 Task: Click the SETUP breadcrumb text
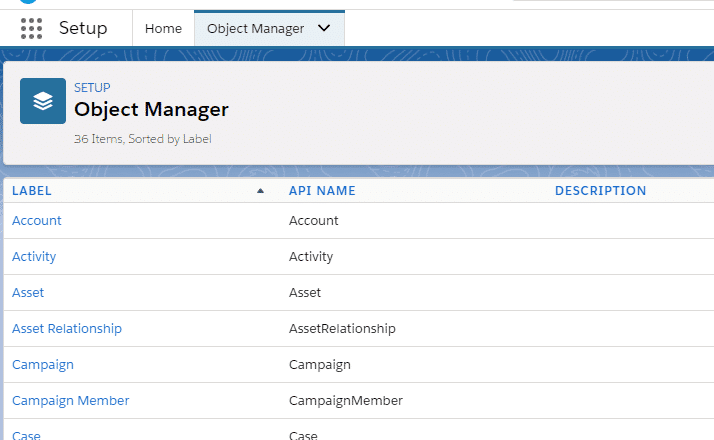92,87
